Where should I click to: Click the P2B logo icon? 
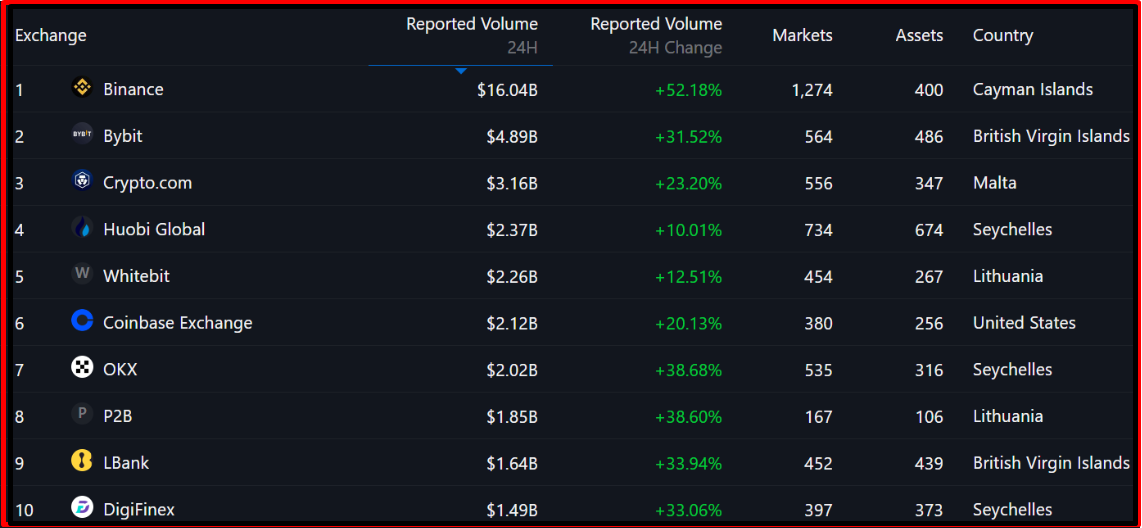click(82, 414)
